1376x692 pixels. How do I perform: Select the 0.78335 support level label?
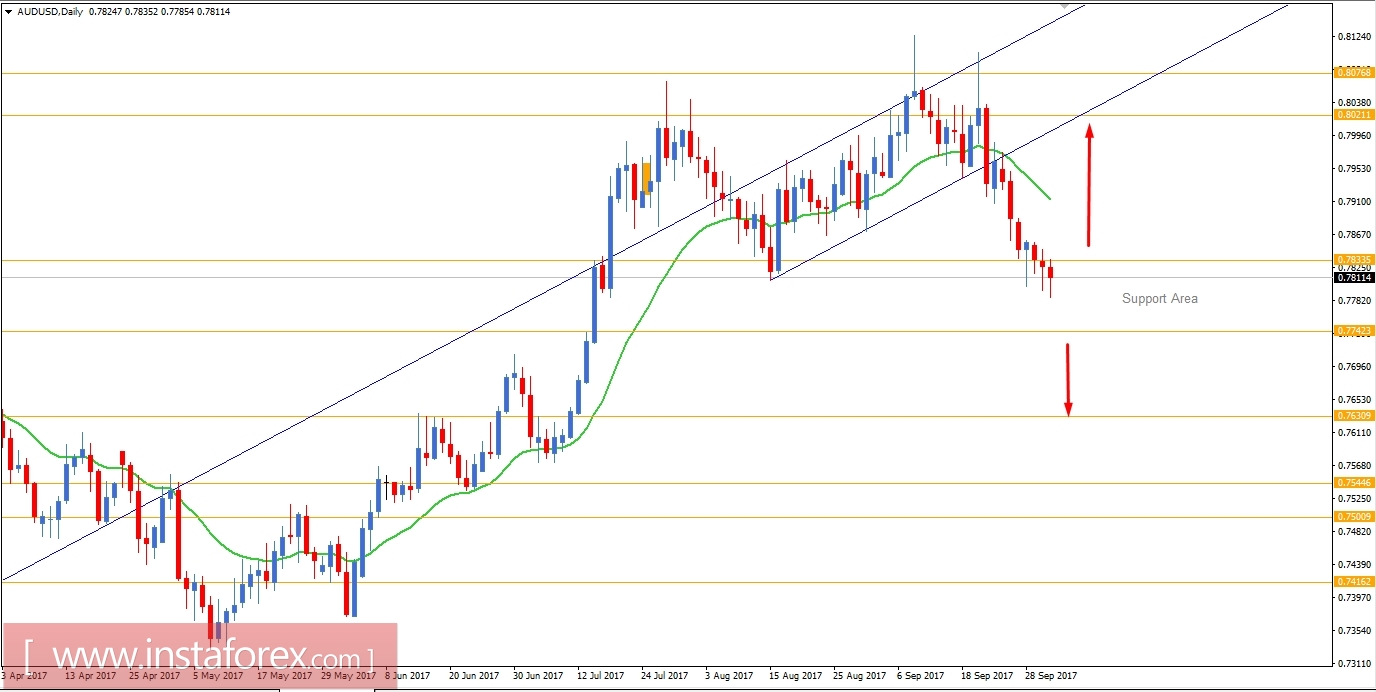1354,261
